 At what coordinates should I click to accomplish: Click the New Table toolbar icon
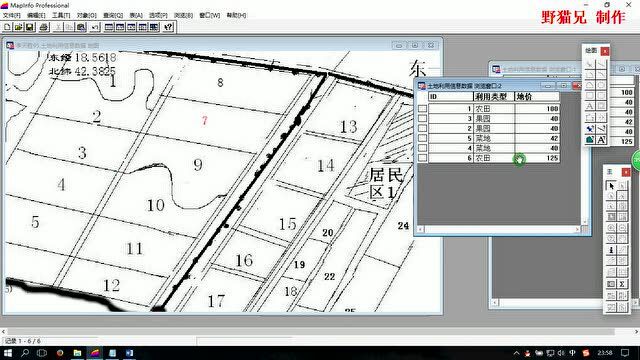(7, 27)
